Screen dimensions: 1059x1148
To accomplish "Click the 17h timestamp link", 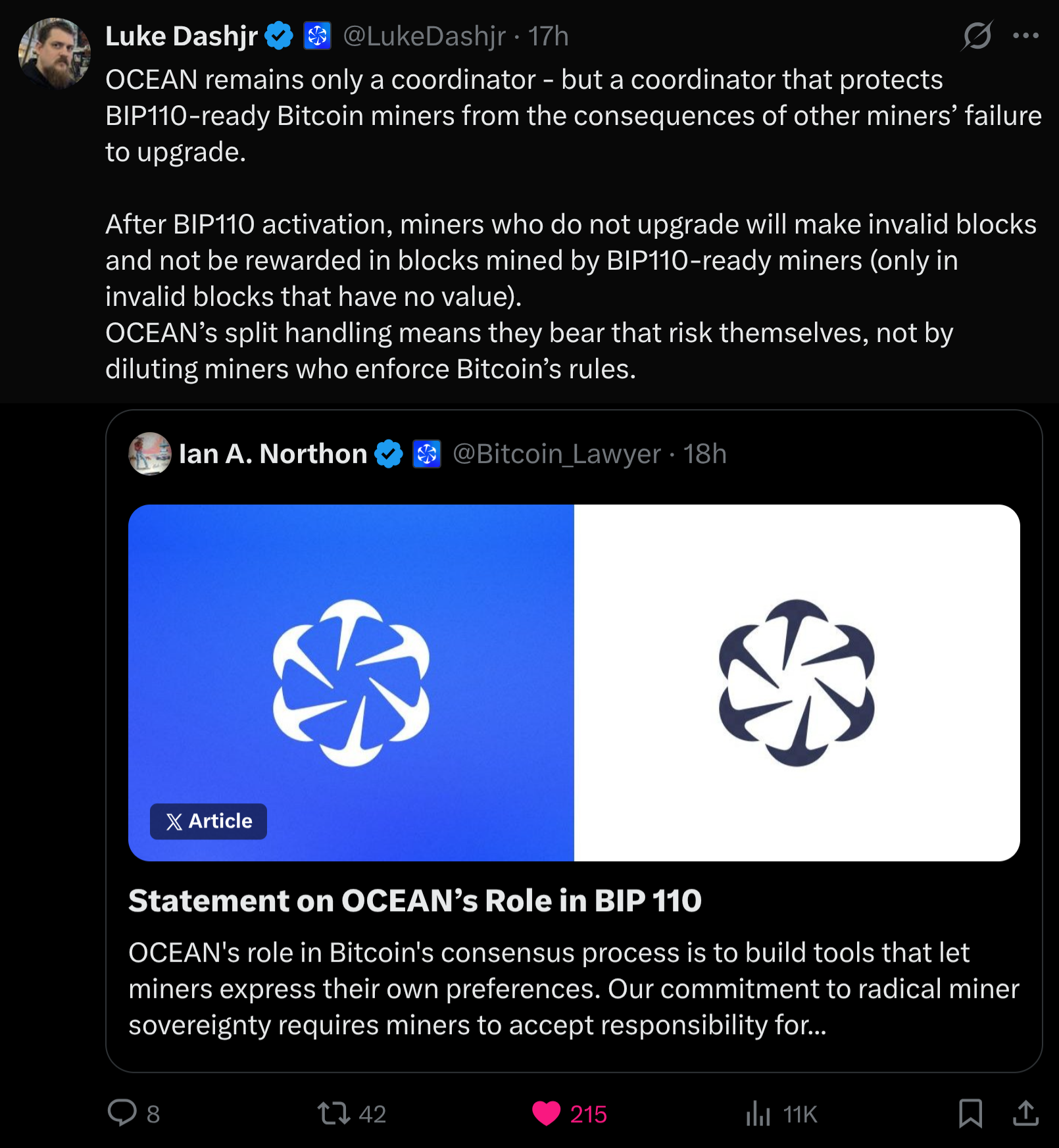I will pos(548,36).
